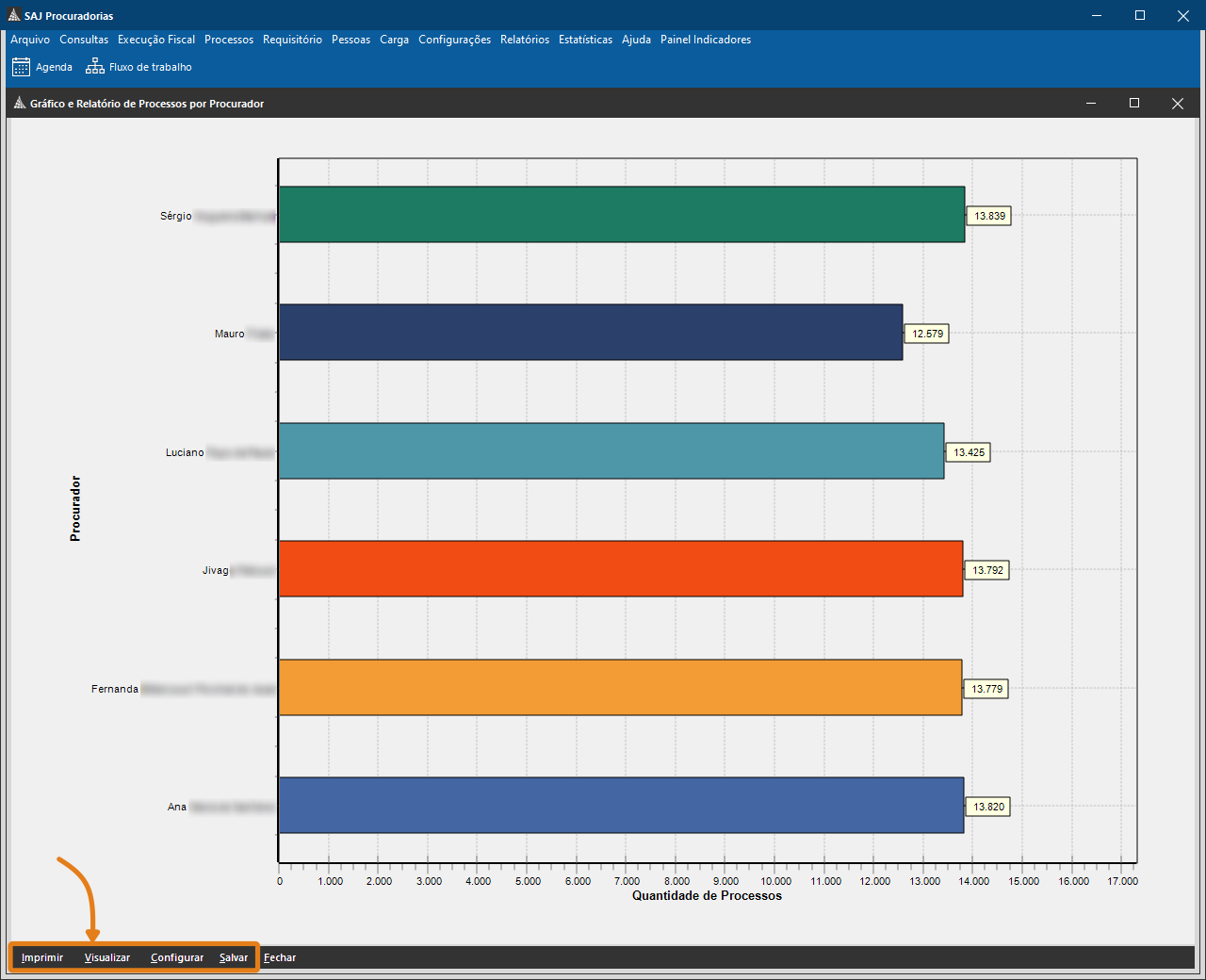Click the 17.000 axis tick label
The image size is (1206, 980).
pos(1122,881)
